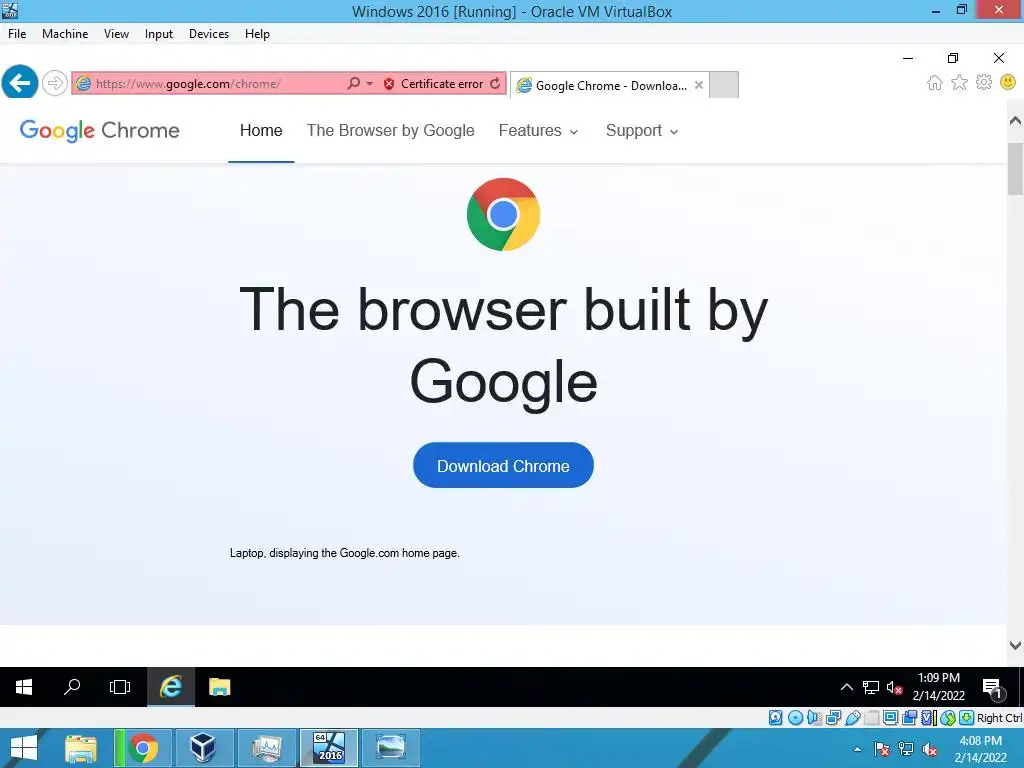The height and width of the screenshot is (768, 1024).
Task: Click guest muted speaker tray icon
Action: click(895, 687)
